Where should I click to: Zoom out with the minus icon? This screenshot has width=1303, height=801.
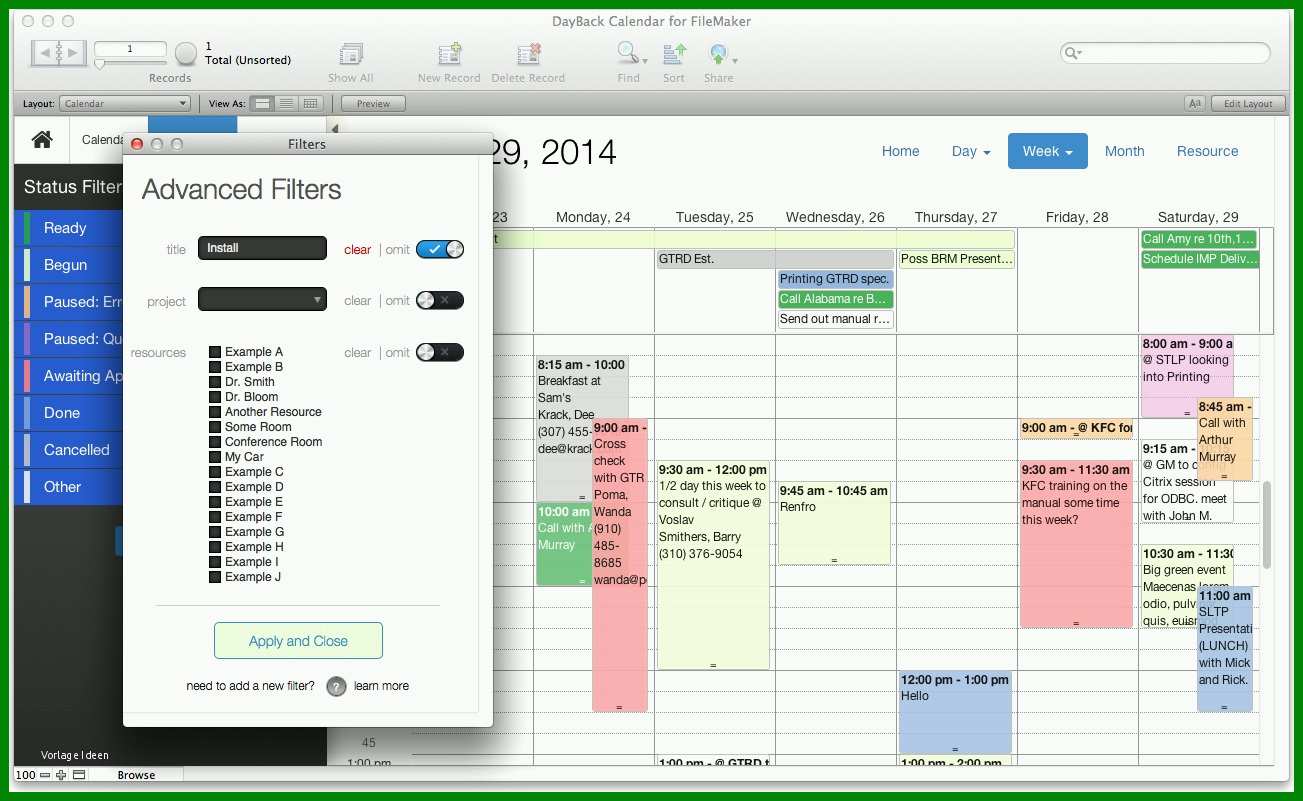(x=45, y=775)
